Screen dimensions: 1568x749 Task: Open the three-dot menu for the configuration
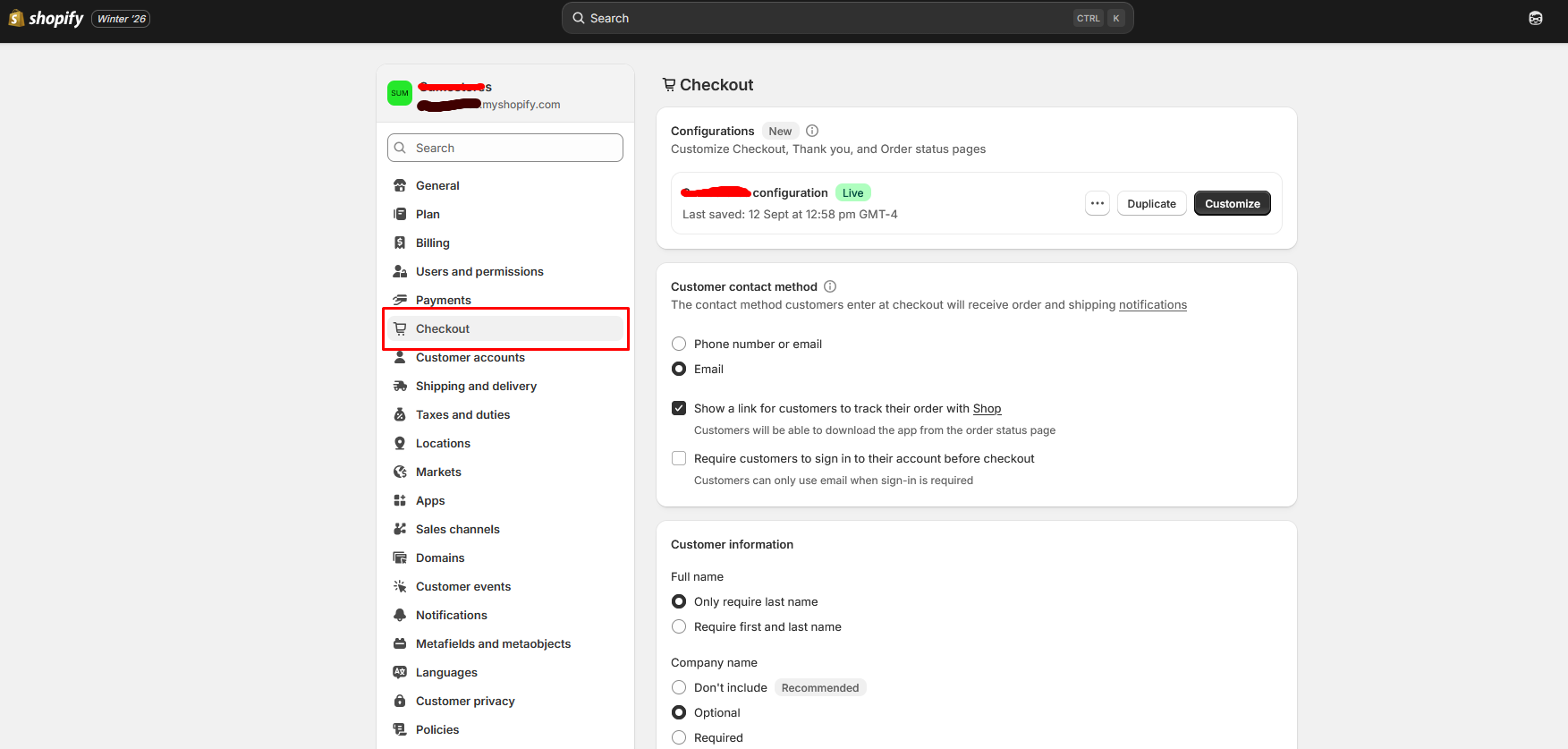(x=1098, y=203)
